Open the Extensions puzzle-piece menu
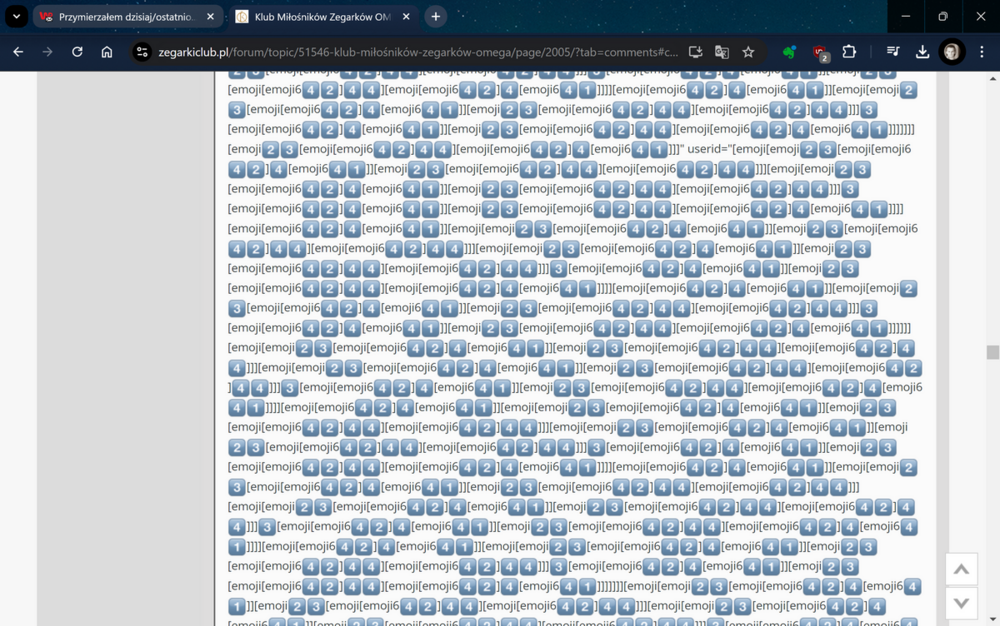Image resolution: width=1000 pixels, height=626 pixels. pos(851,51)
